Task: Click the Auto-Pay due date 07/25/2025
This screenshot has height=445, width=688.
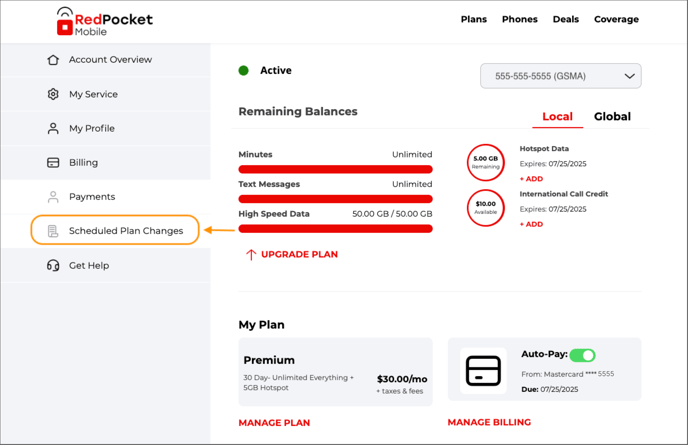Action: 559,389
